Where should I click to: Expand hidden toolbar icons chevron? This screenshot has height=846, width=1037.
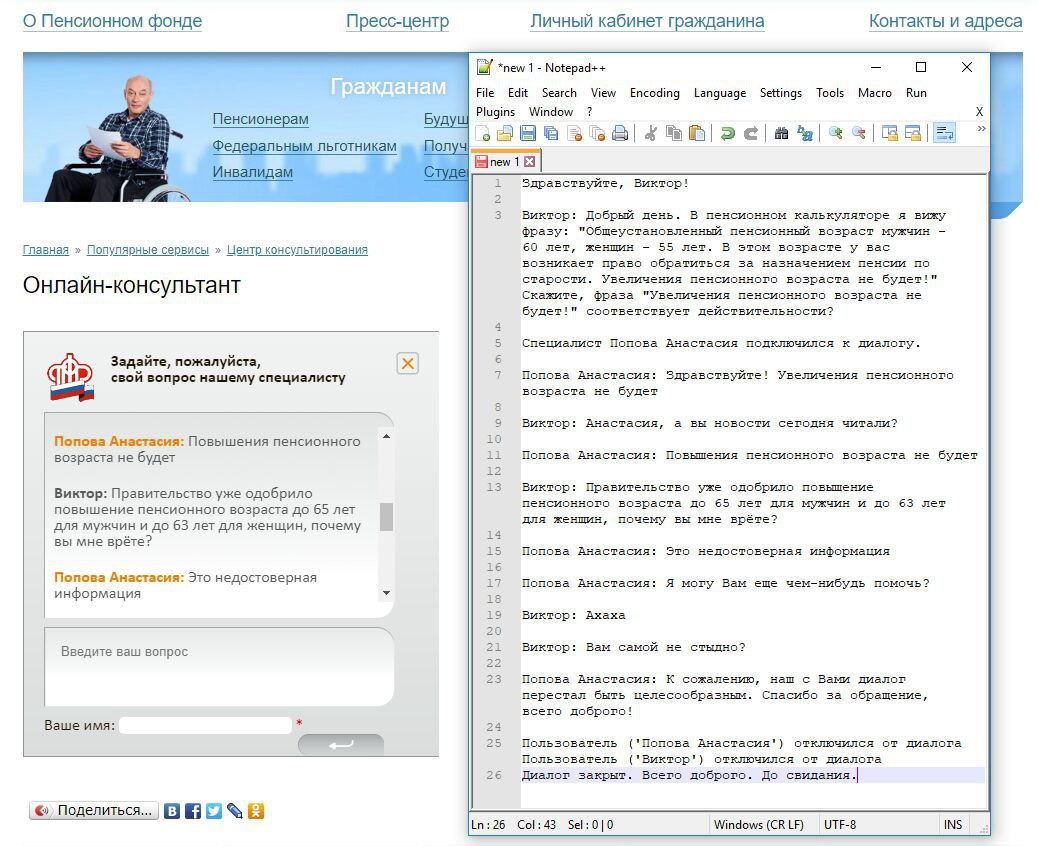click(981, 128)
